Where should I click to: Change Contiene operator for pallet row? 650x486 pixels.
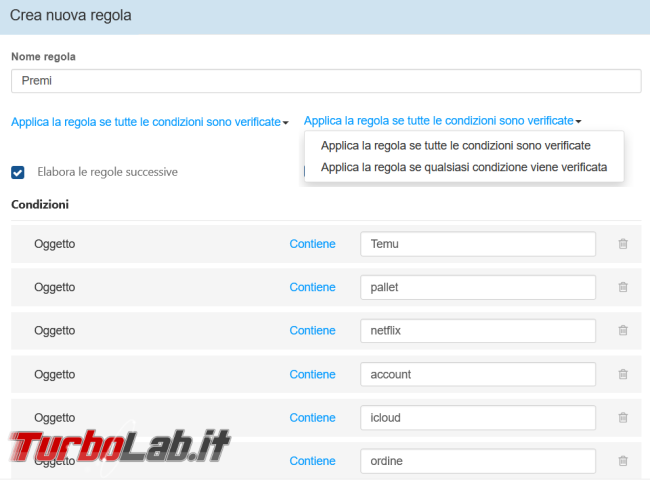click(x=312, y=287)
